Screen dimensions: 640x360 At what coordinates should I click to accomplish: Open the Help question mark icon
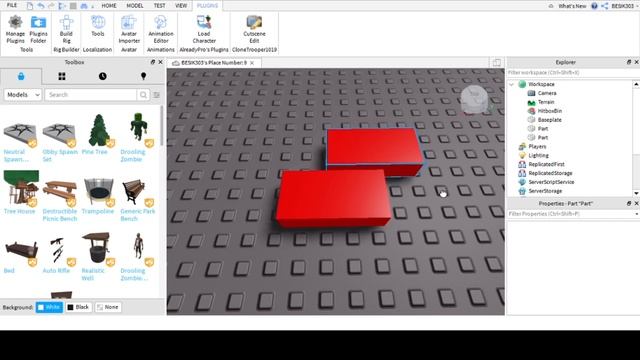(x=594, y=6)
